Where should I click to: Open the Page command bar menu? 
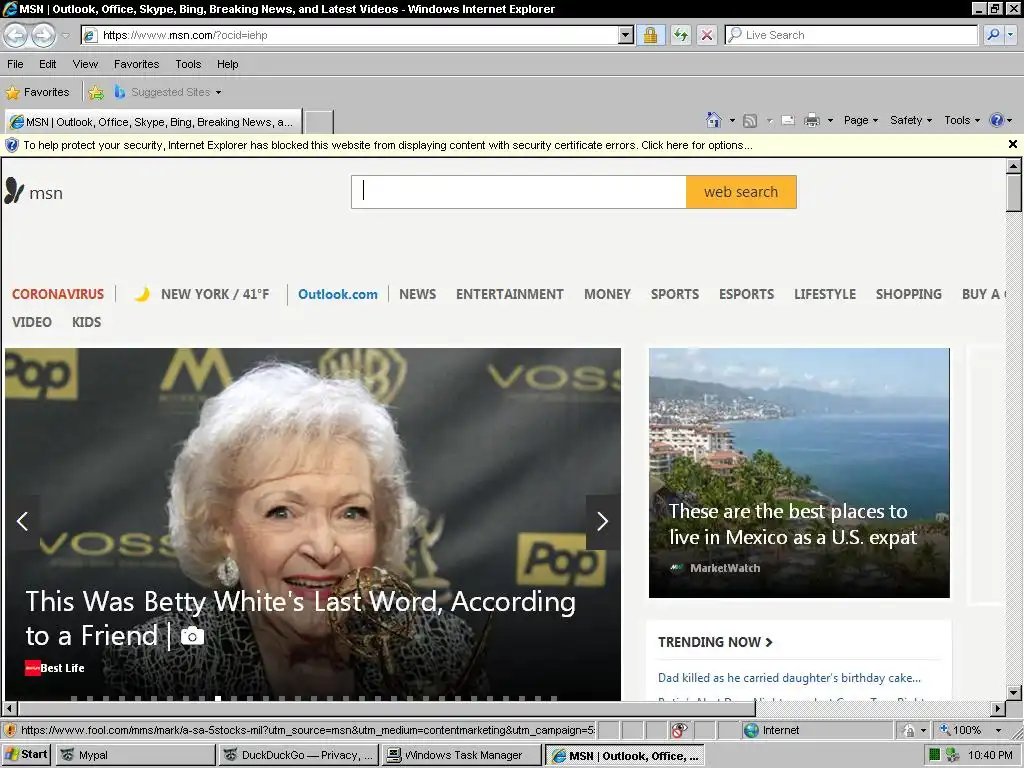pyautogui.click(x=861, y=120)
